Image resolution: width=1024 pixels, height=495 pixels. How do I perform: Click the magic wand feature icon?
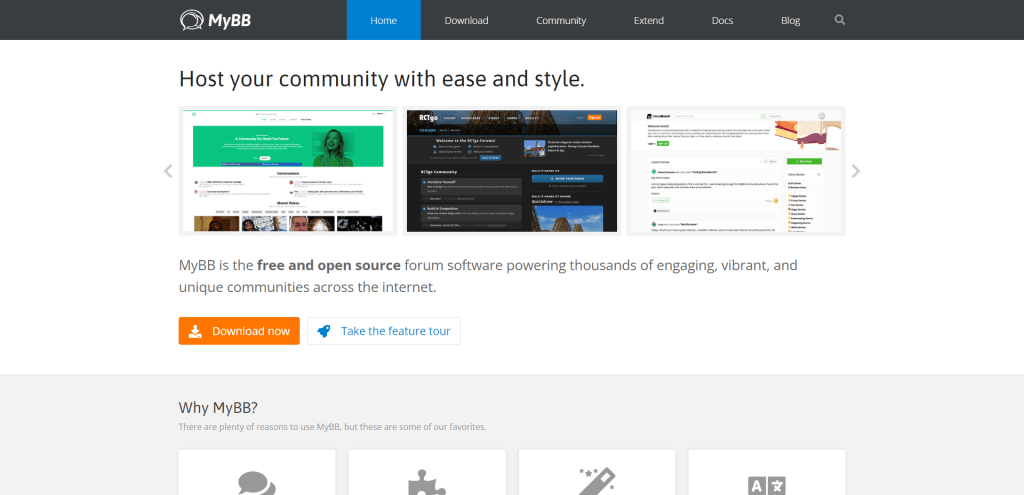point(597,482)
